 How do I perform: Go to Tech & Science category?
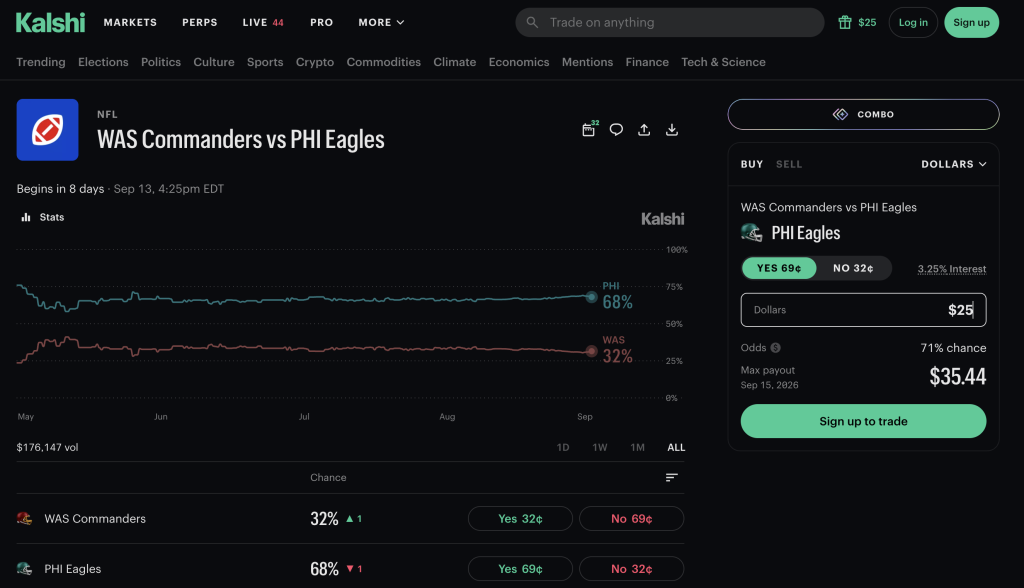723,62
